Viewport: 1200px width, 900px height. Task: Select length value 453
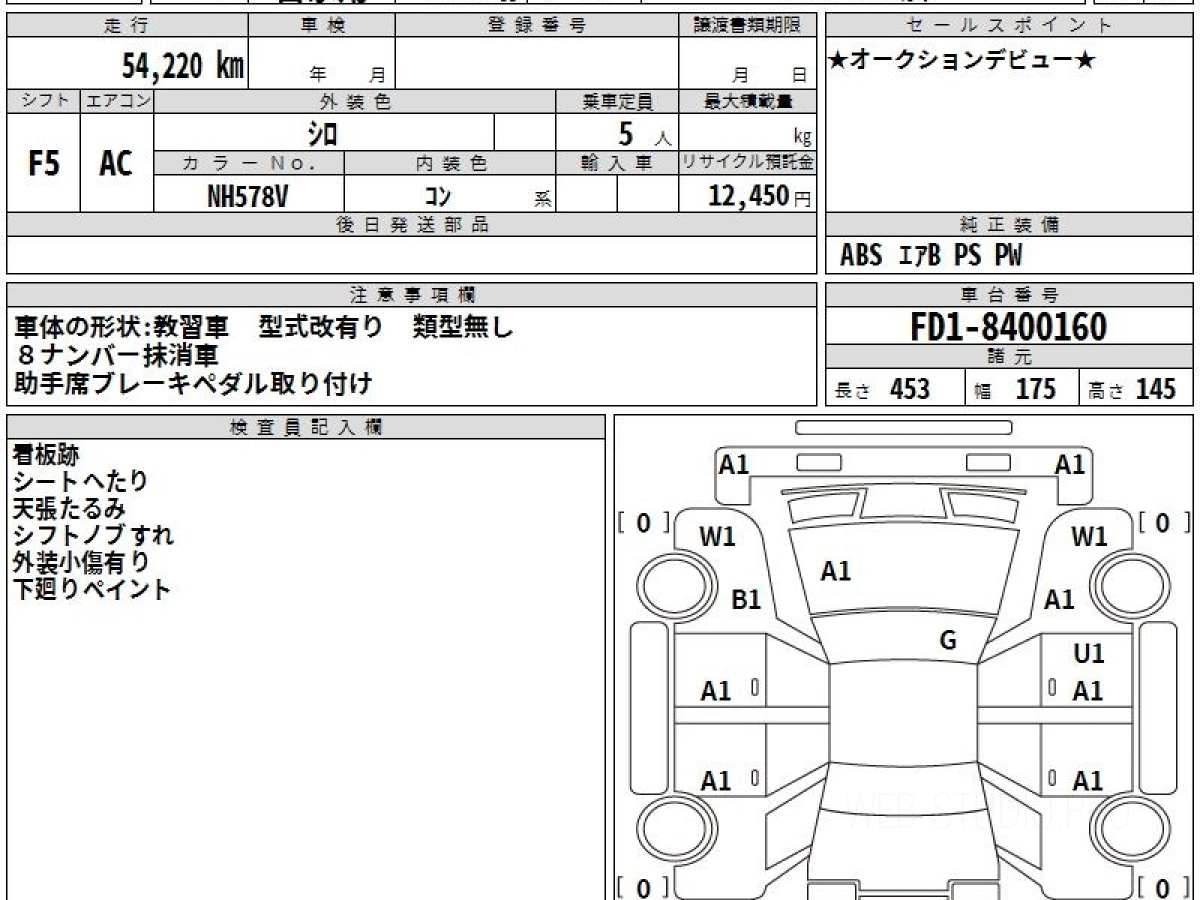tap(910, 389)
